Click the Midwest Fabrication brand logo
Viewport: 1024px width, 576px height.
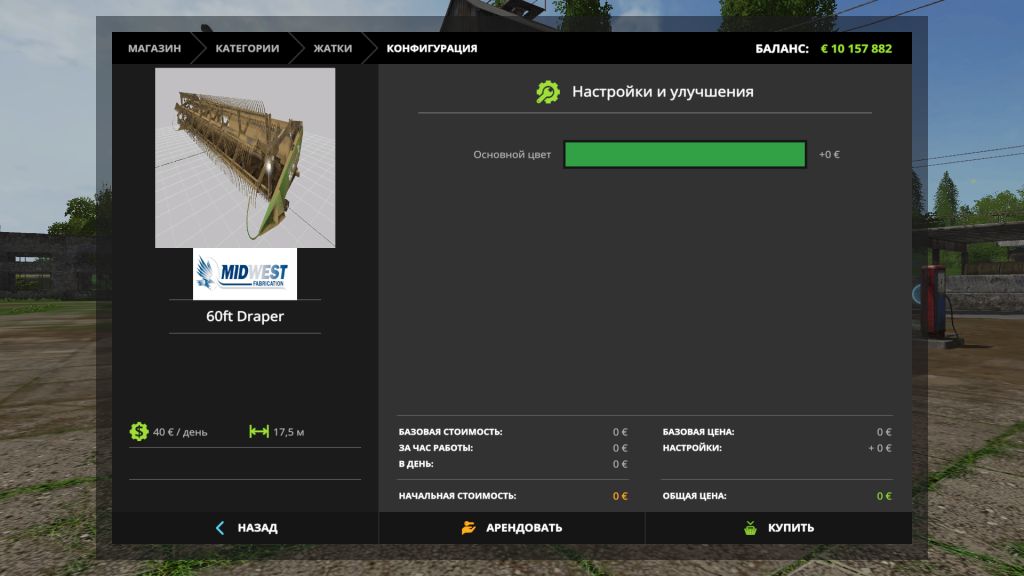[x=245, y=273]
